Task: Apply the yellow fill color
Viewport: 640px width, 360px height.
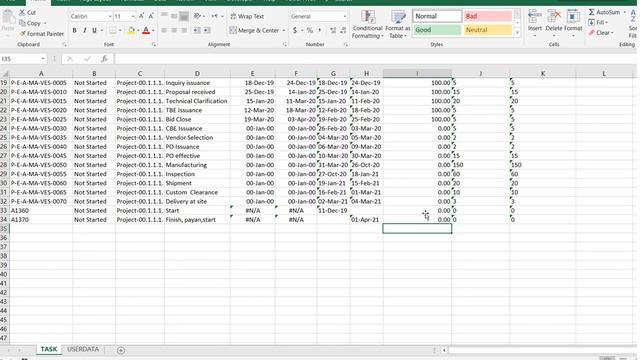Action: tap(131, 30)
